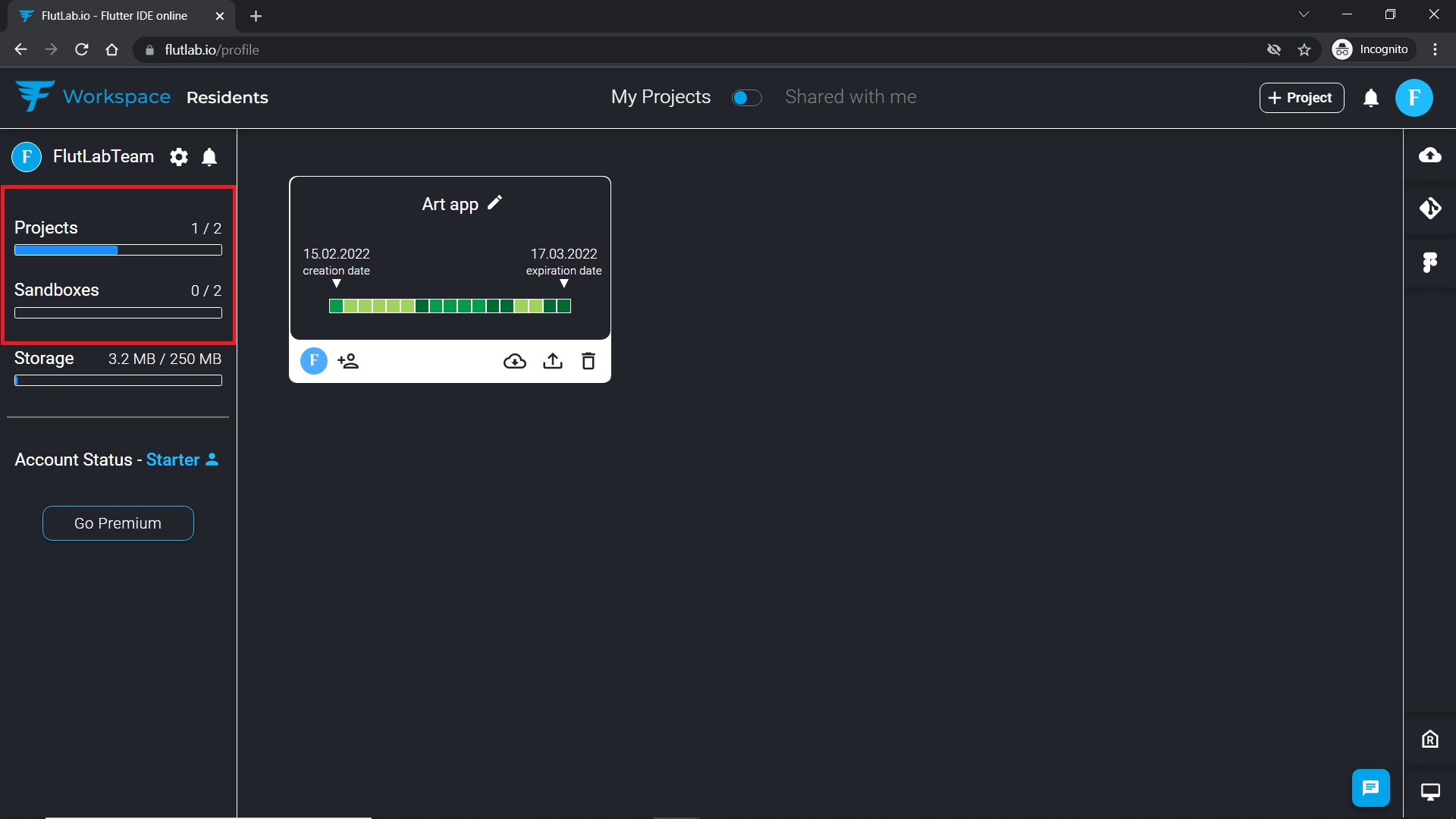Open notifications bell in top header

click(1371, 98)
